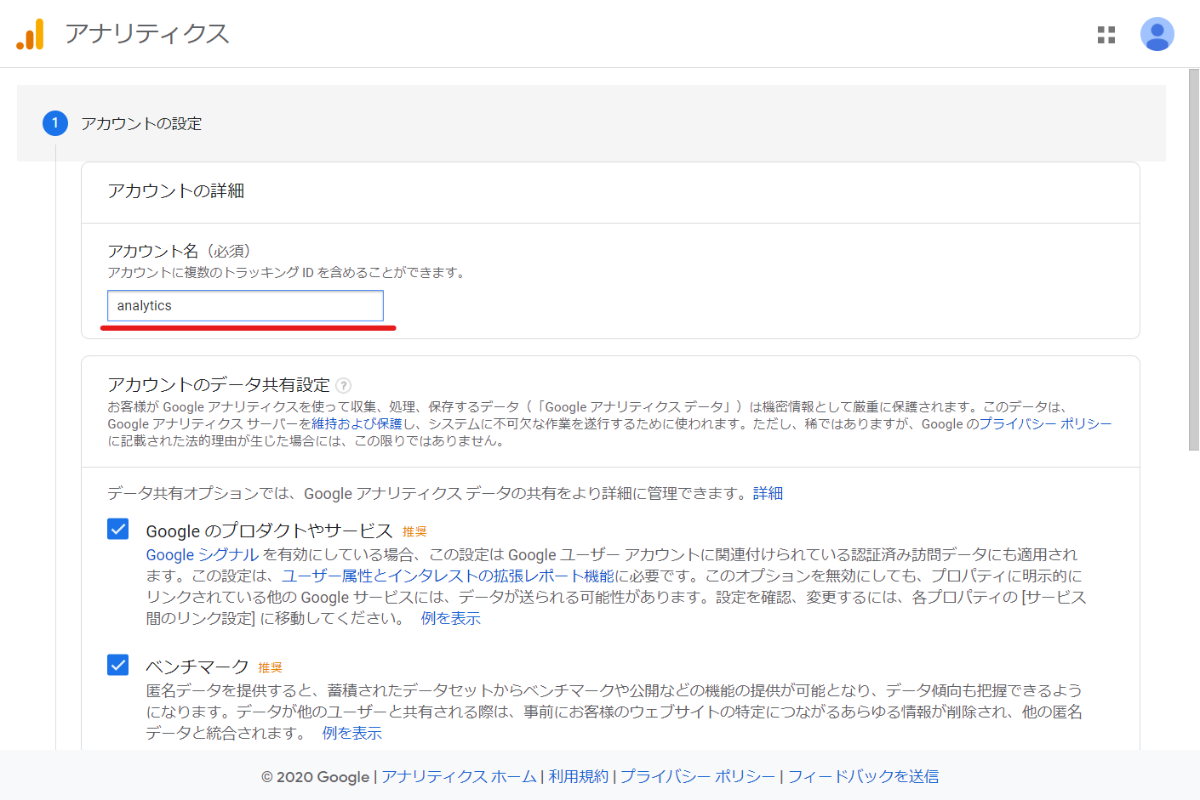Click the アカウントの詳細 heading
The width and height of the screenshot is (1200, 800).
coord(176,191)
